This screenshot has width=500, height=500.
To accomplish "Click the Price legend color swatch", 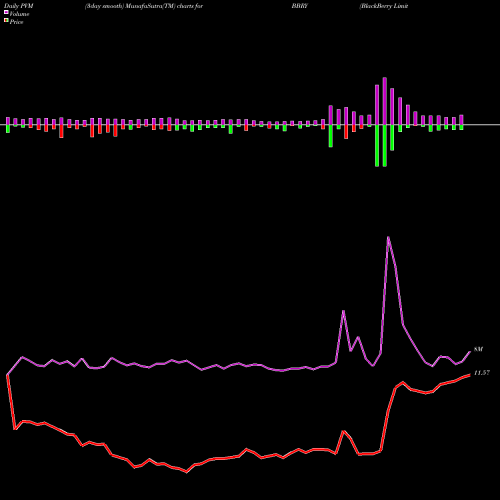I will pyautogui.click(x=6, y=21).
